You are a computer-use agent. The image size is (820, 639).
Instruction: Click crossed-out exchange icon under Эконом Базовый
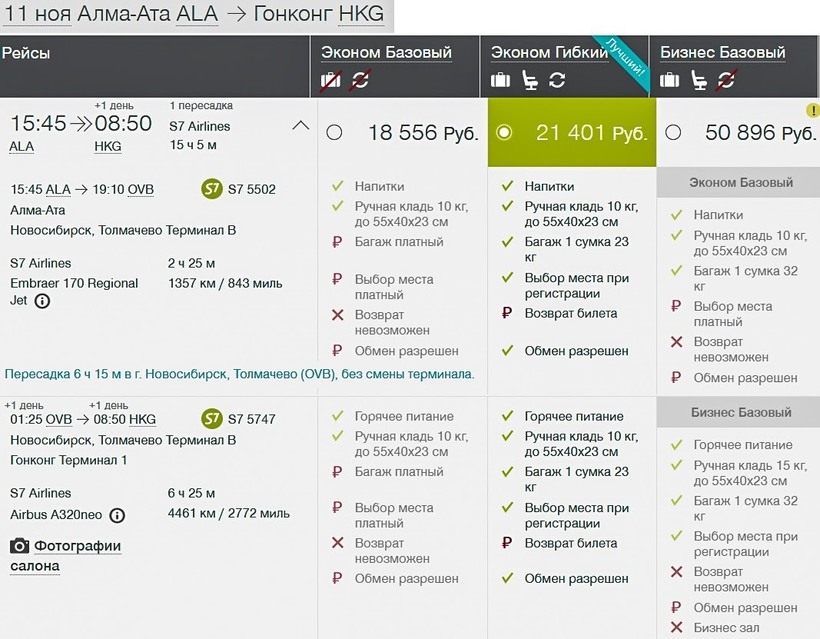pos(358,80)
